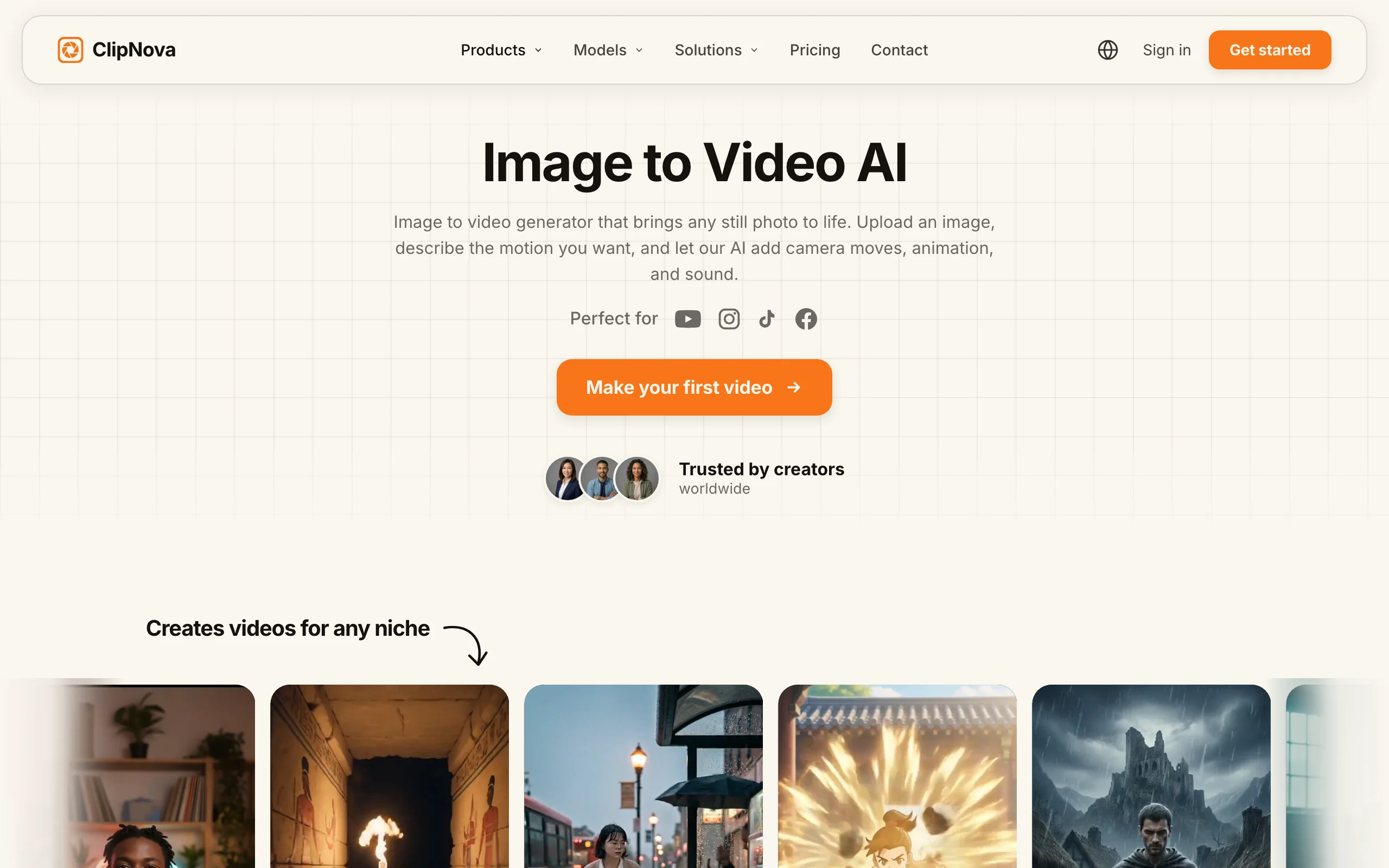Open the Egyptian tomb torch video thumbnail
The width and height of the screenshot is (1389, 868).
coord(389,776)
